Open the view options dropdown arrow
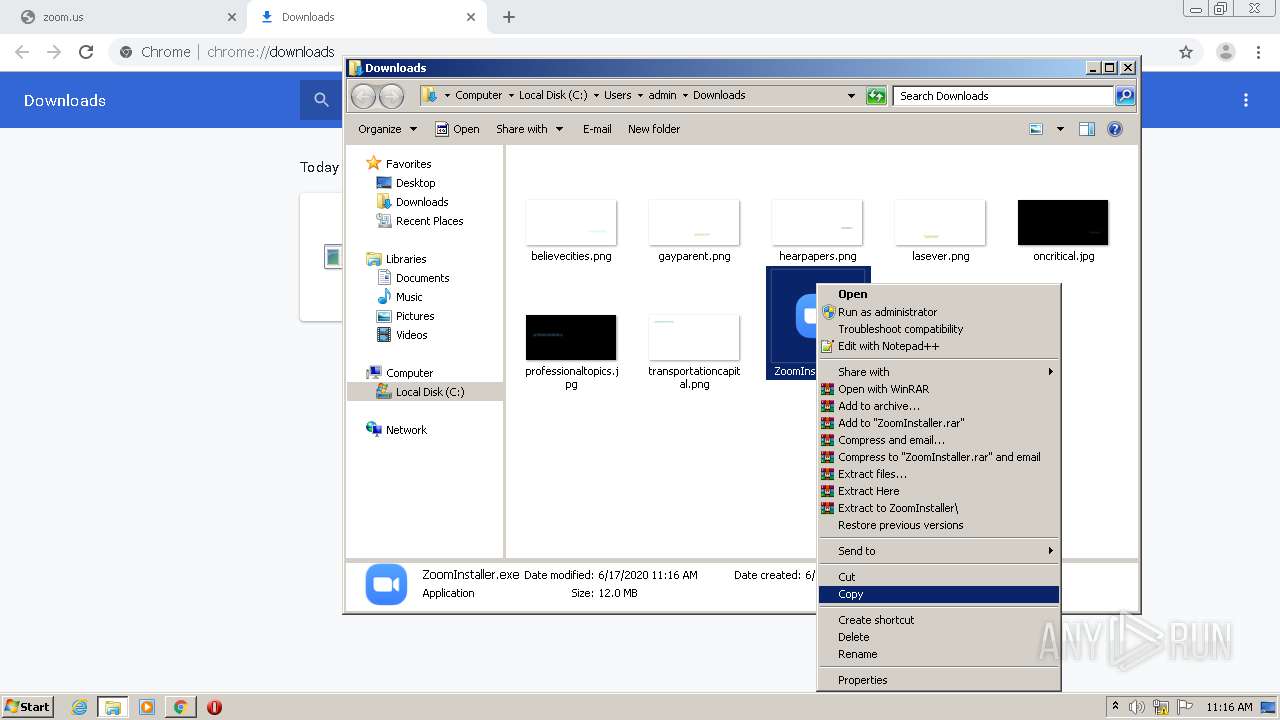The image size is (1280, 720). point(1060,129)
